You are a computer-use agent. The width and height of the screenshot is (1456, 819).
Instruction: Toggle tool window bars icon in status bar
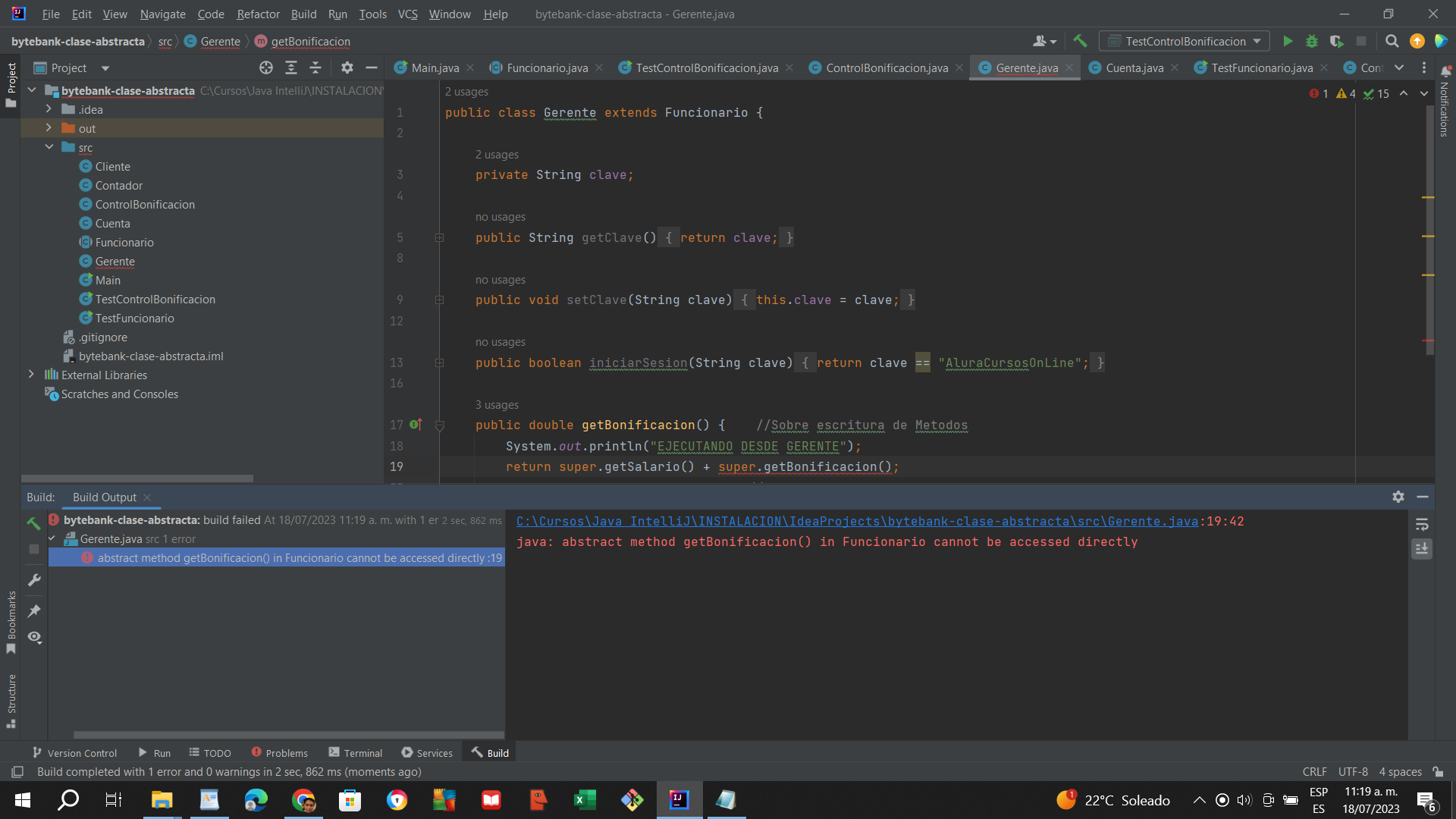(x=17, y=771)
